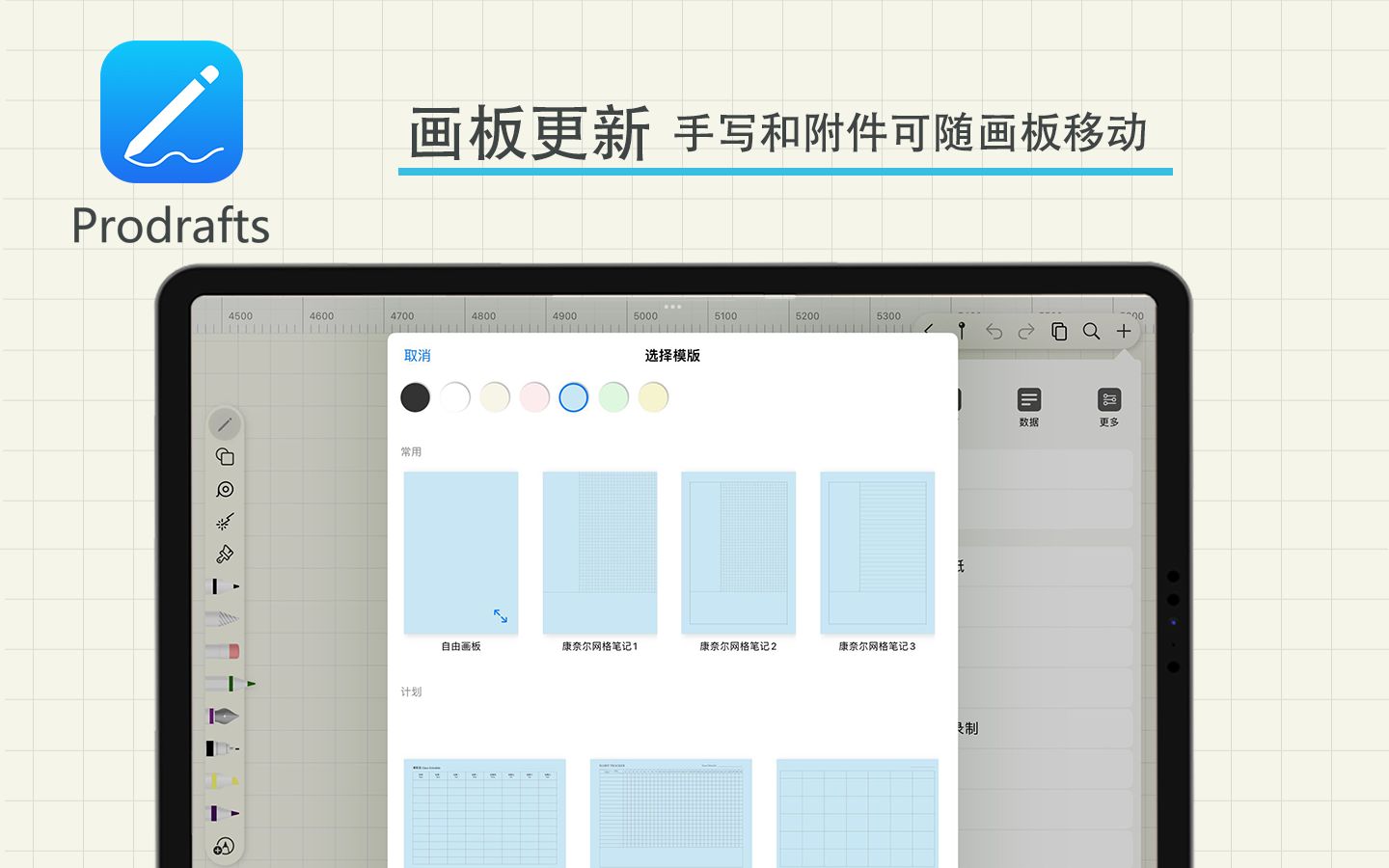Select the 康奈尔网格笔记2 template
Screen dimensions: 1389x868
pyautogui.click(x=739, y=553)
